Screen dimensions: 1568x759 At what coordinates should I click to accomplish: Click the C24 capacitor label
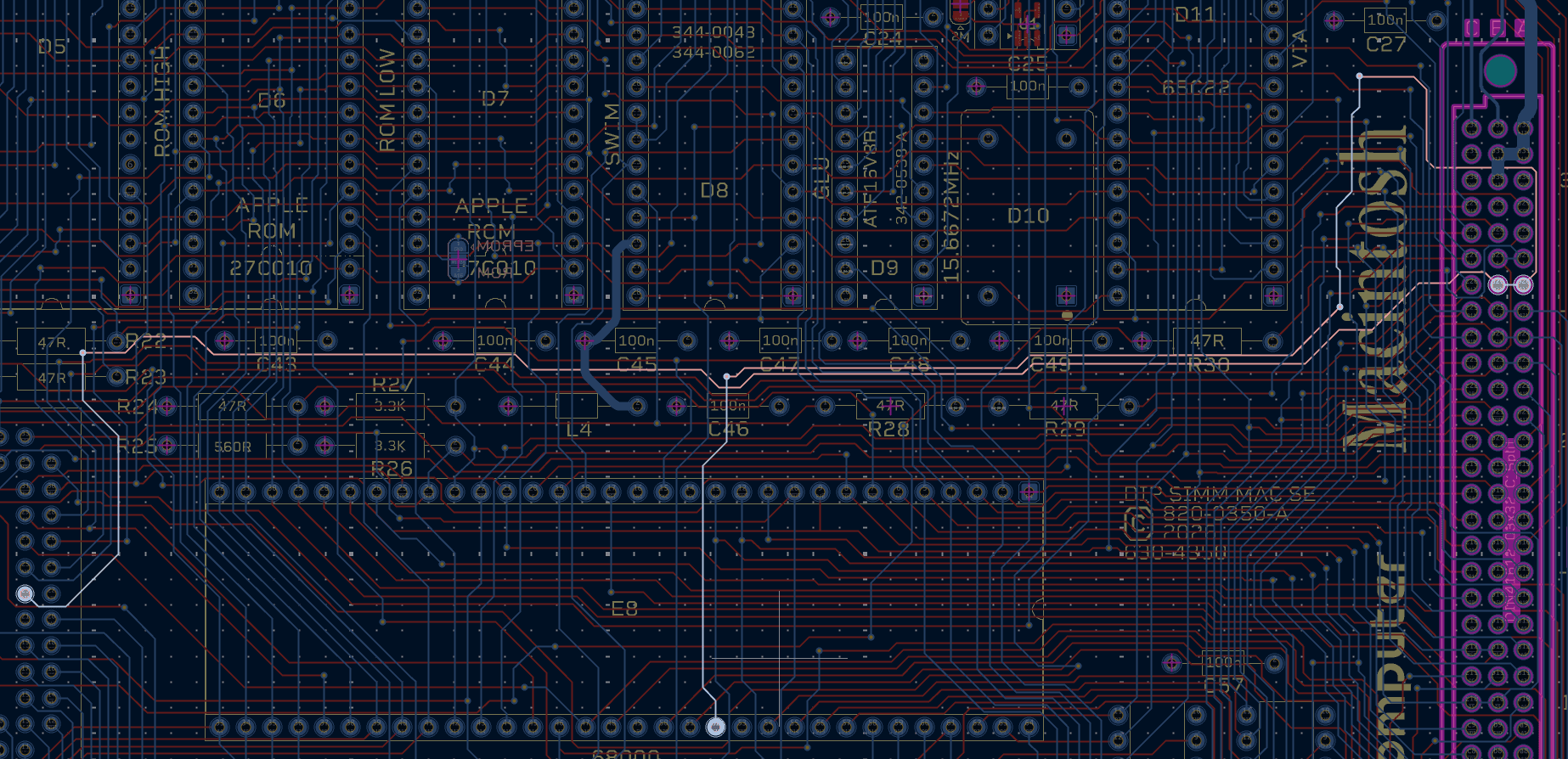point(883,39)
